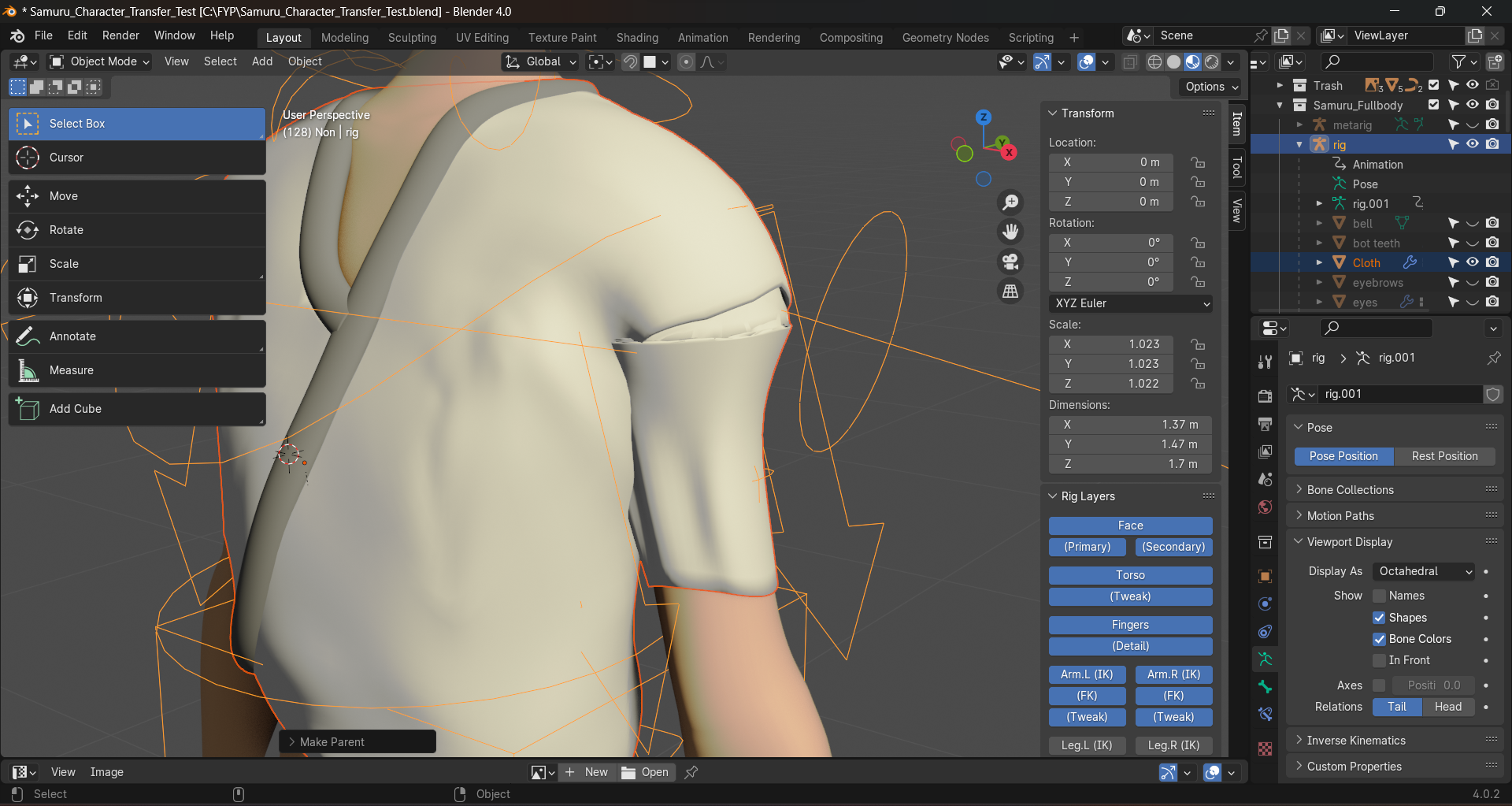This screenshot has height=806, width=1512.
Task: Click the Rest Position button
Action: point(1444,456)
